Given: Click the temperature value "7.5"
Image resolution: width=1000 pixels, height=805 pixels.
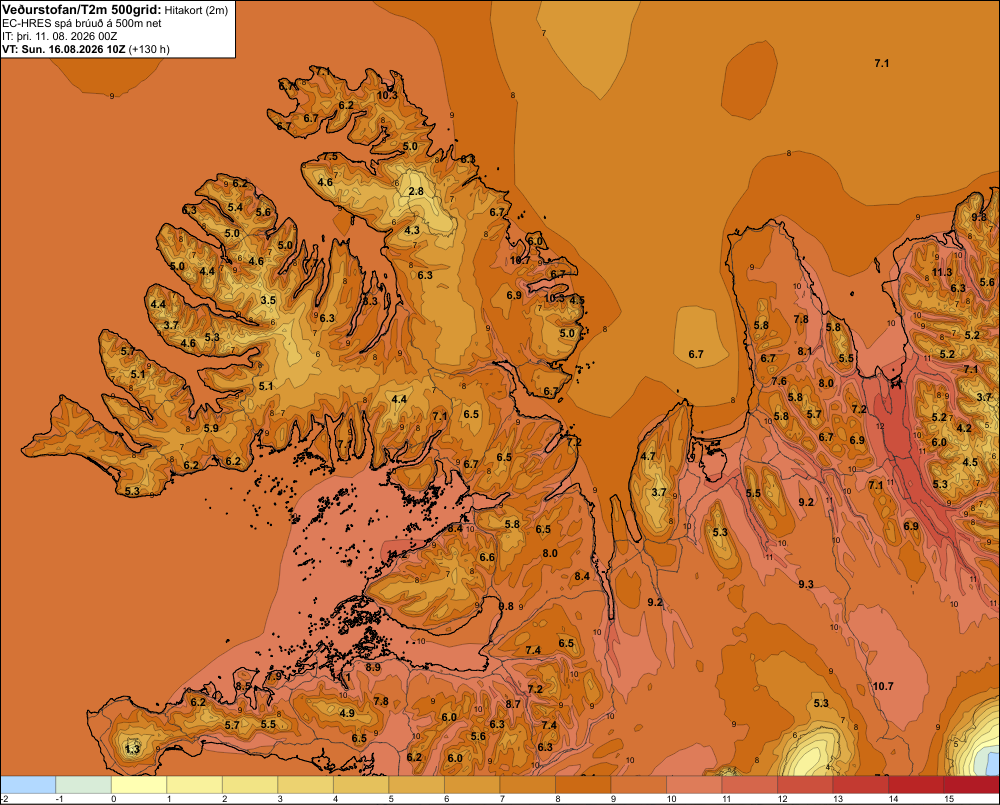Looking at the screenshot, I should point(330,156).
